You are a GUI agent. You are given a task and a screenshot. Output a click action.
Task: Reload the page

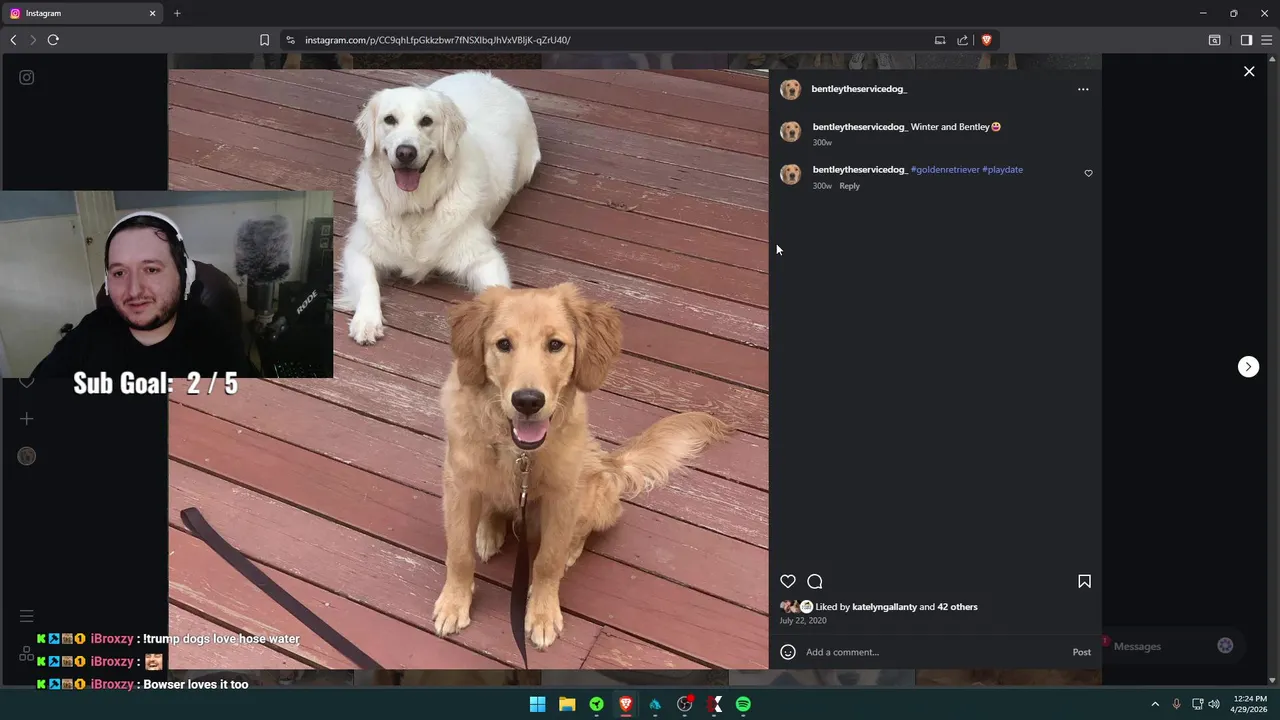(53, 40)
